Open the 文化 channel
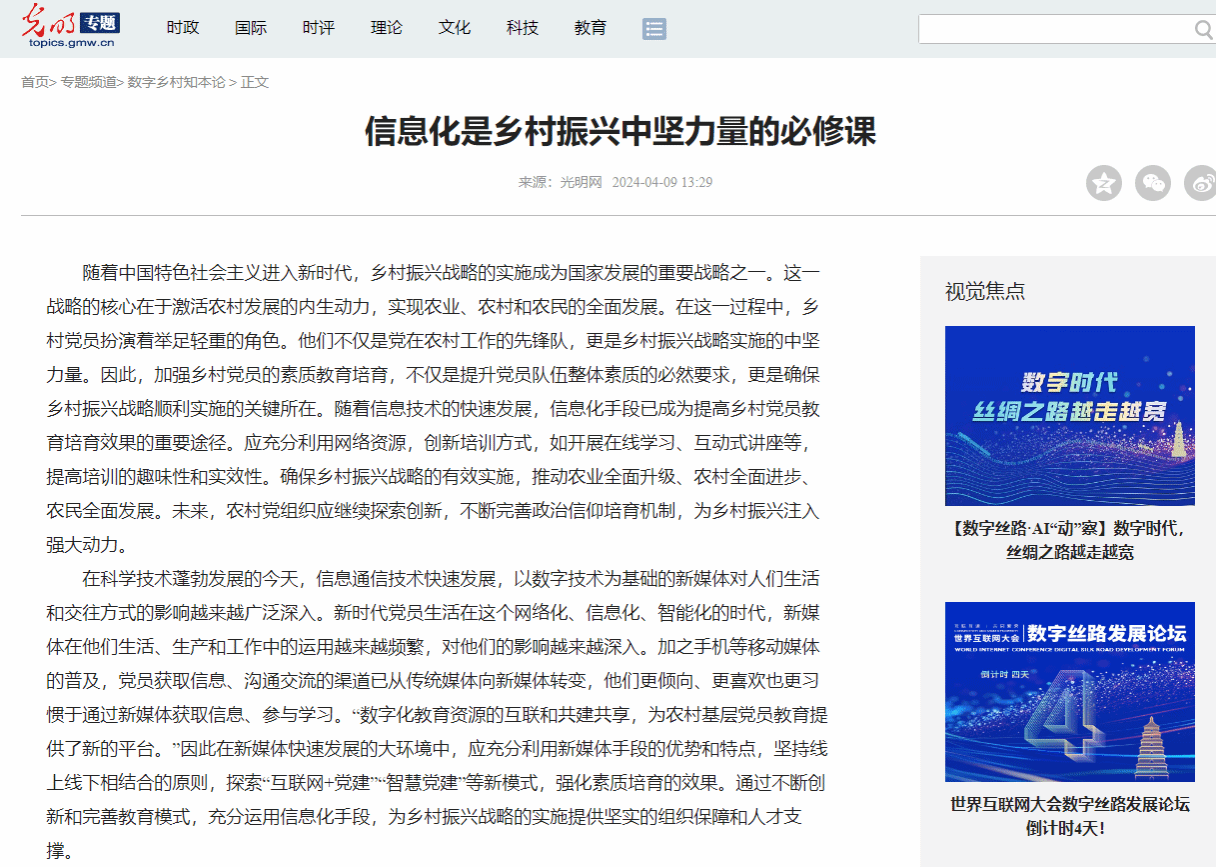 [x=454, y=28]
